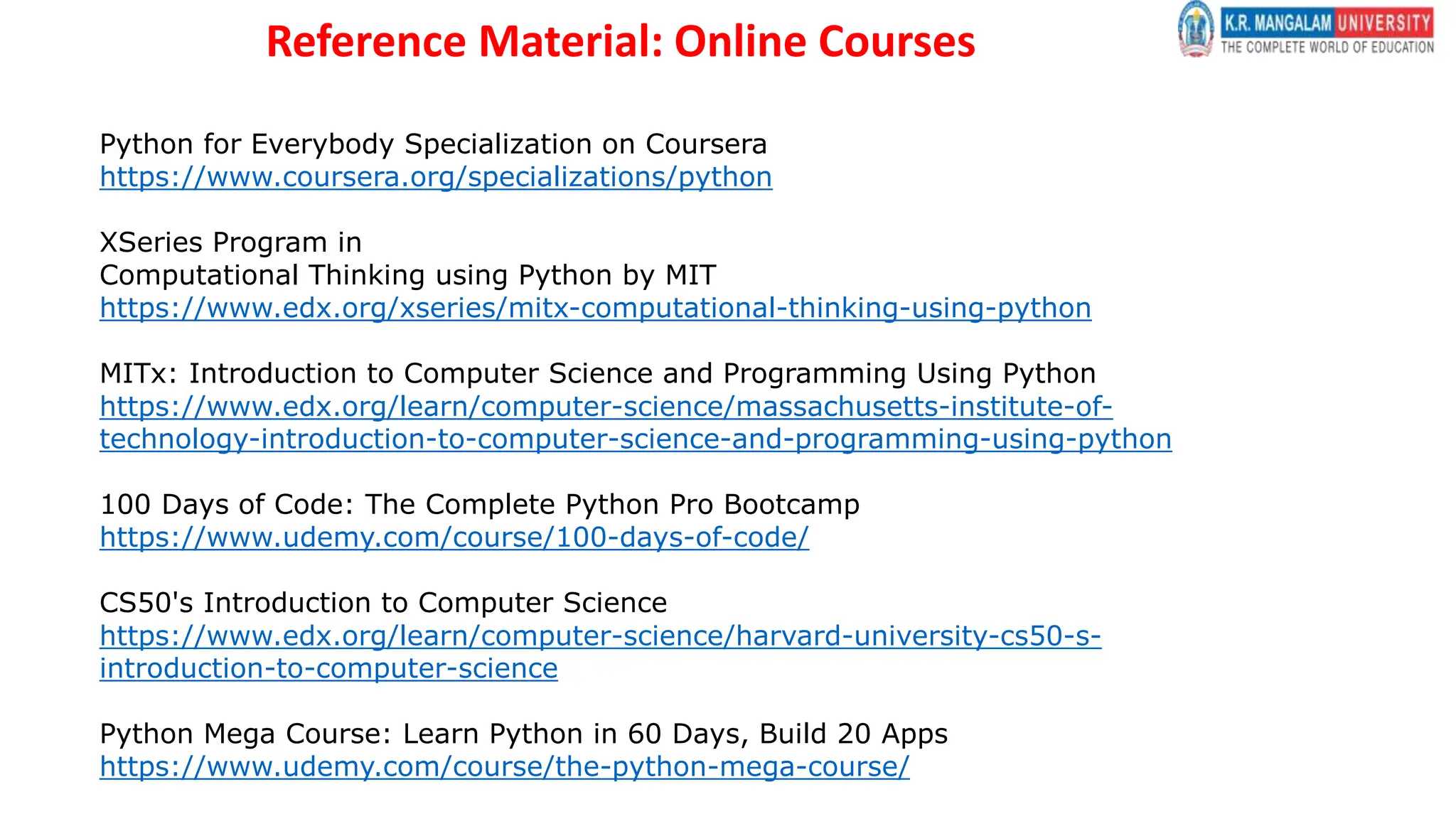
Task: Open the Udemy 100-days-of-code link
Action: click(x=454, y=537)
